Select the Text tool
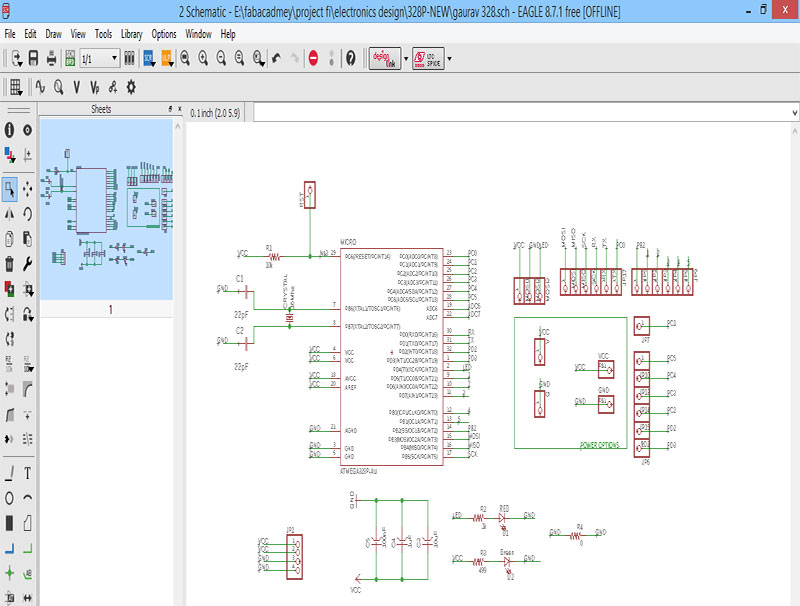The image size is (800, 606). coord(27,473)
